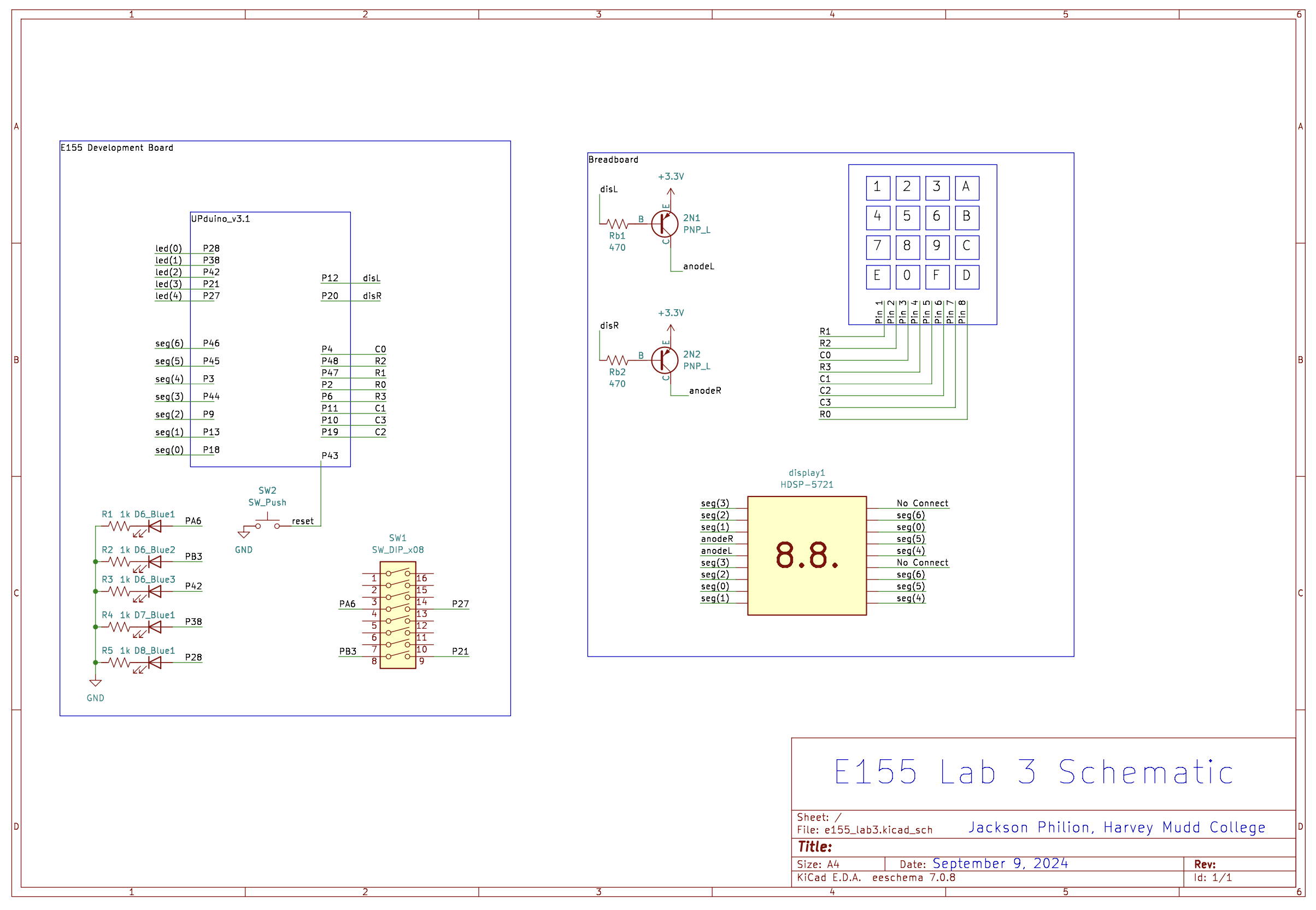This screenshot has height=910, width=1316.
Task: Click the 'P46' pin label
Action: (x=211, y=343)
